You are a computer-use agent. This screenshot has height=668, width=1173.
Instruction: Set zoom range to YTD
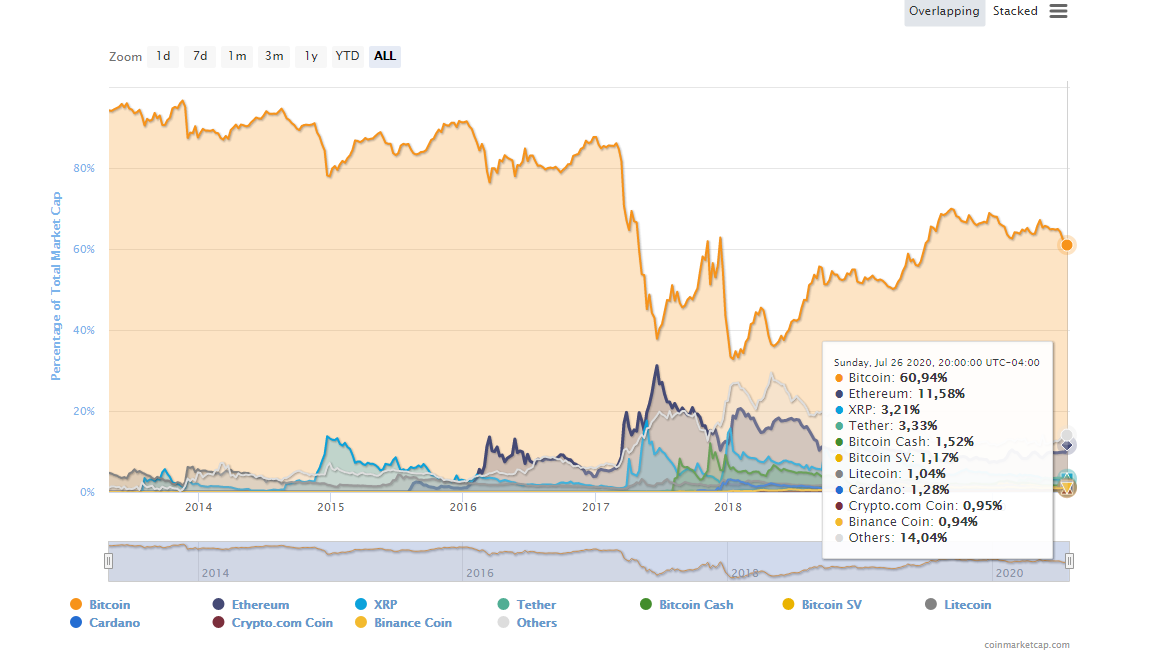click(x=347, y=56)
